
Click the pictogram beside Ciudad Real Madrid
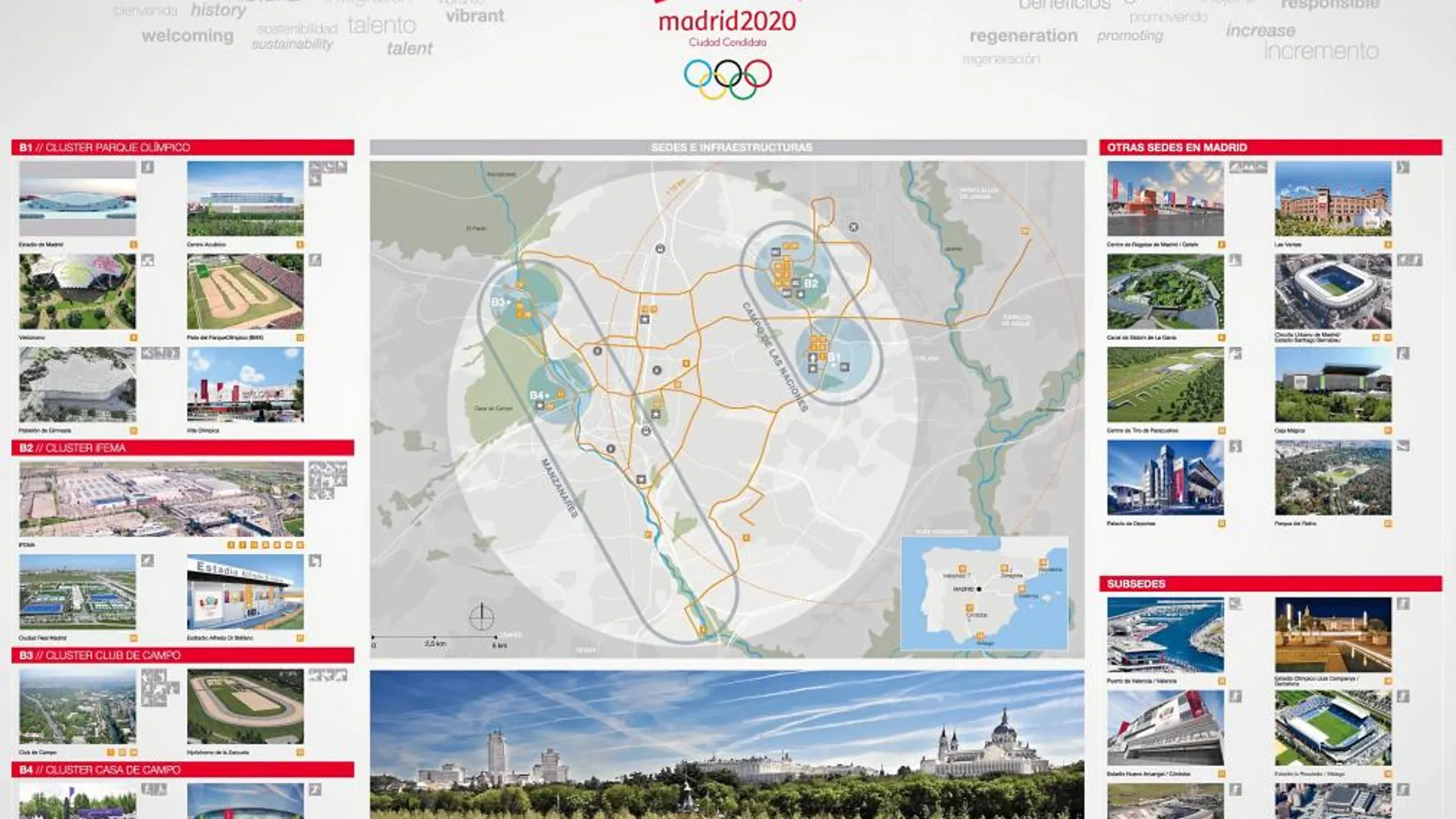click(x=147, y=561)
